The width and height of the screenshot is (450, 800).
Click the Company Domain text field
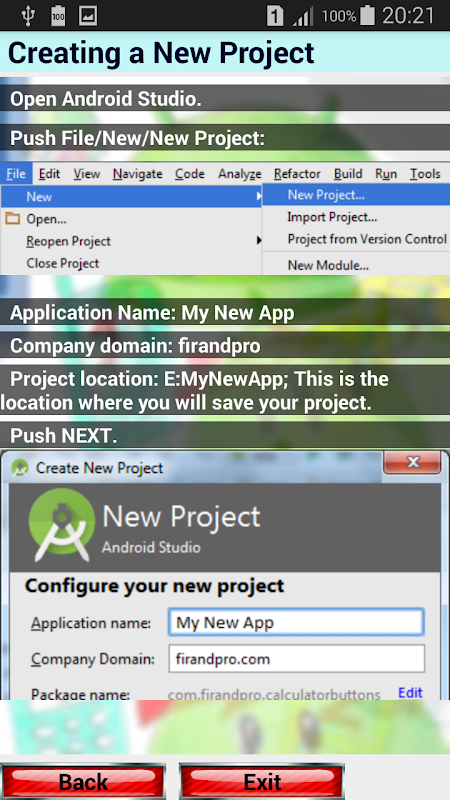point(296,659)
